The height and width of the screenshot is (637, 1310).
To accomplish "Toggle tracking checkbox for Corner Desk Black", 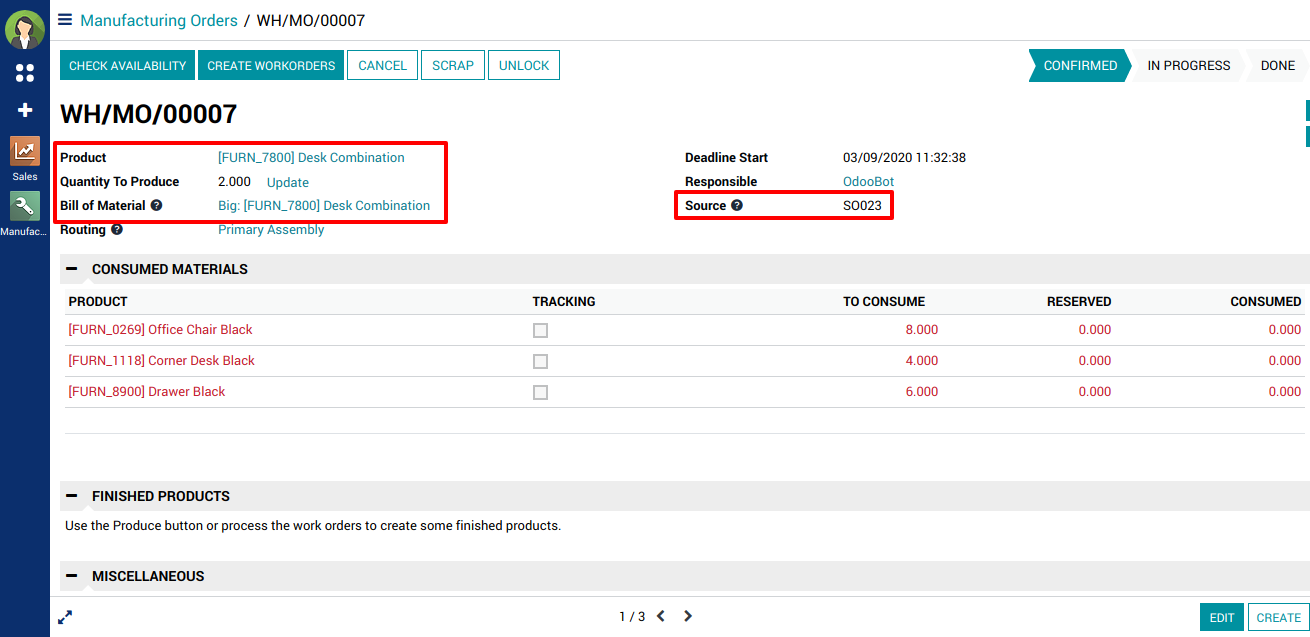I will click(540, 361).
